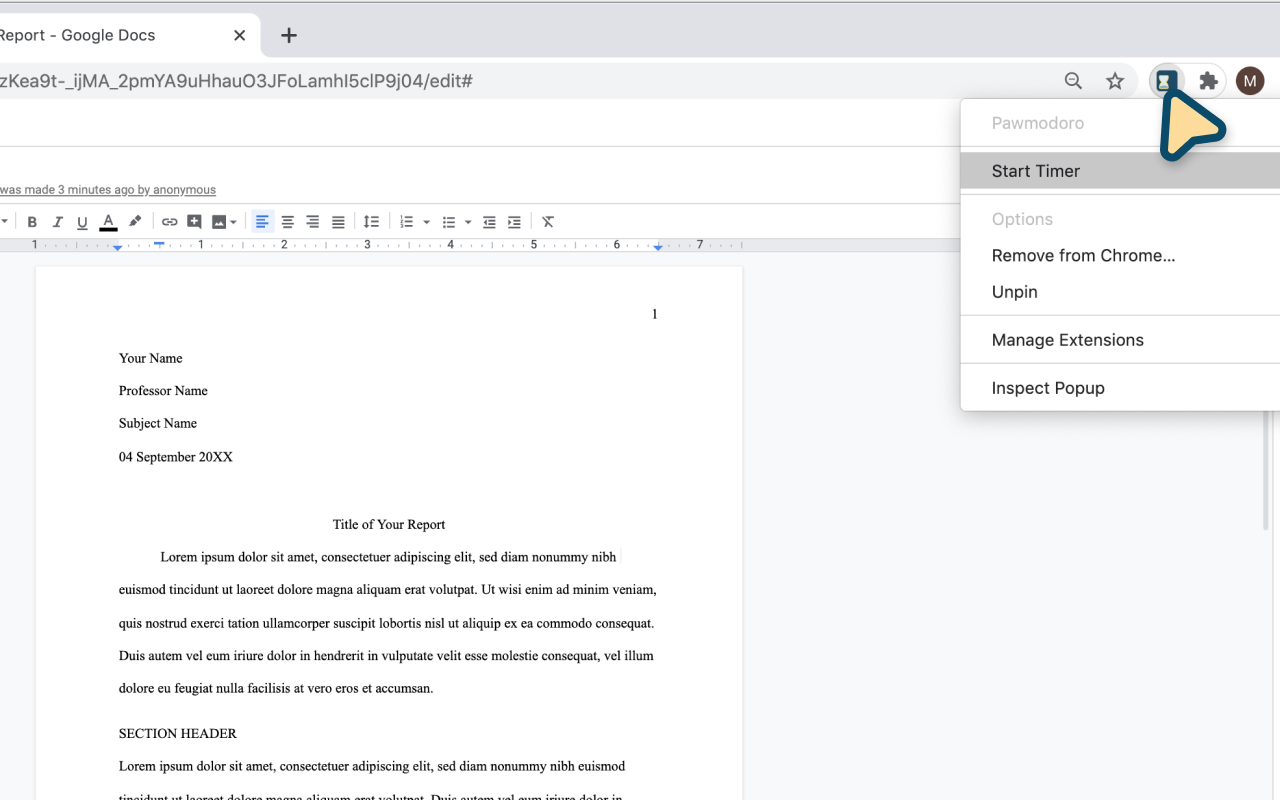Click the clear formatting icon
This screenshot has width=1280, height=800.
pos(548,222)
